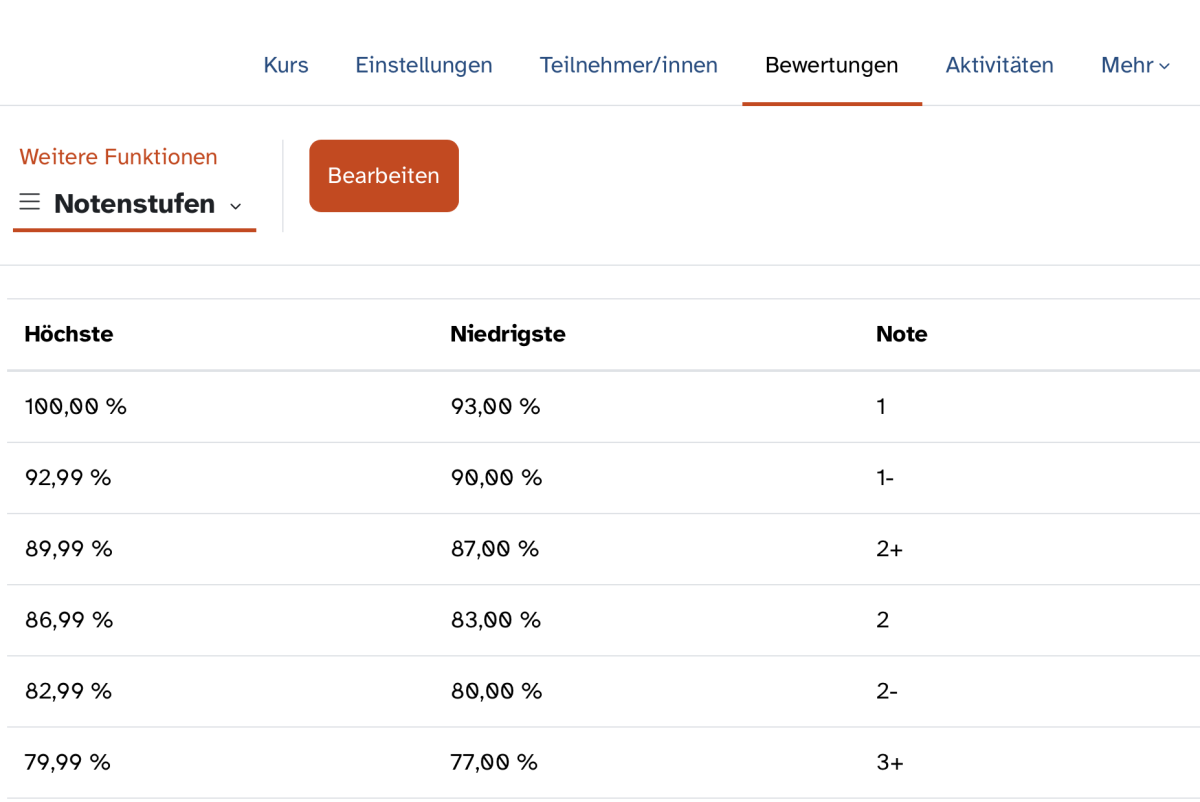The width and height of the screenshot is (1200, 802).
Task: Click the Note column header
Action: point(901,334)
